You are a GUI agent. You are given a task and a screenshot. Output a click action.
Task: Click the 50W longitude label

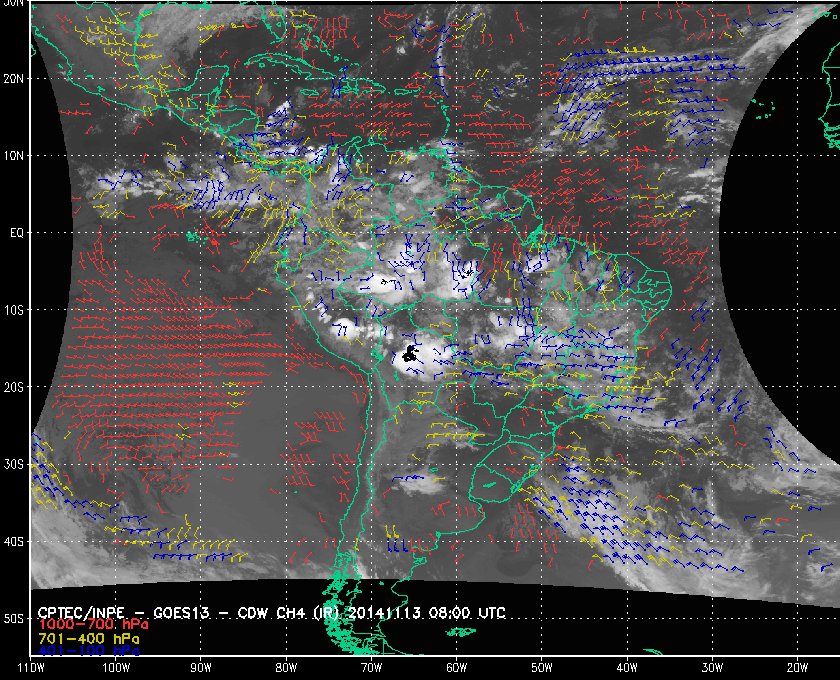[542, 668]
